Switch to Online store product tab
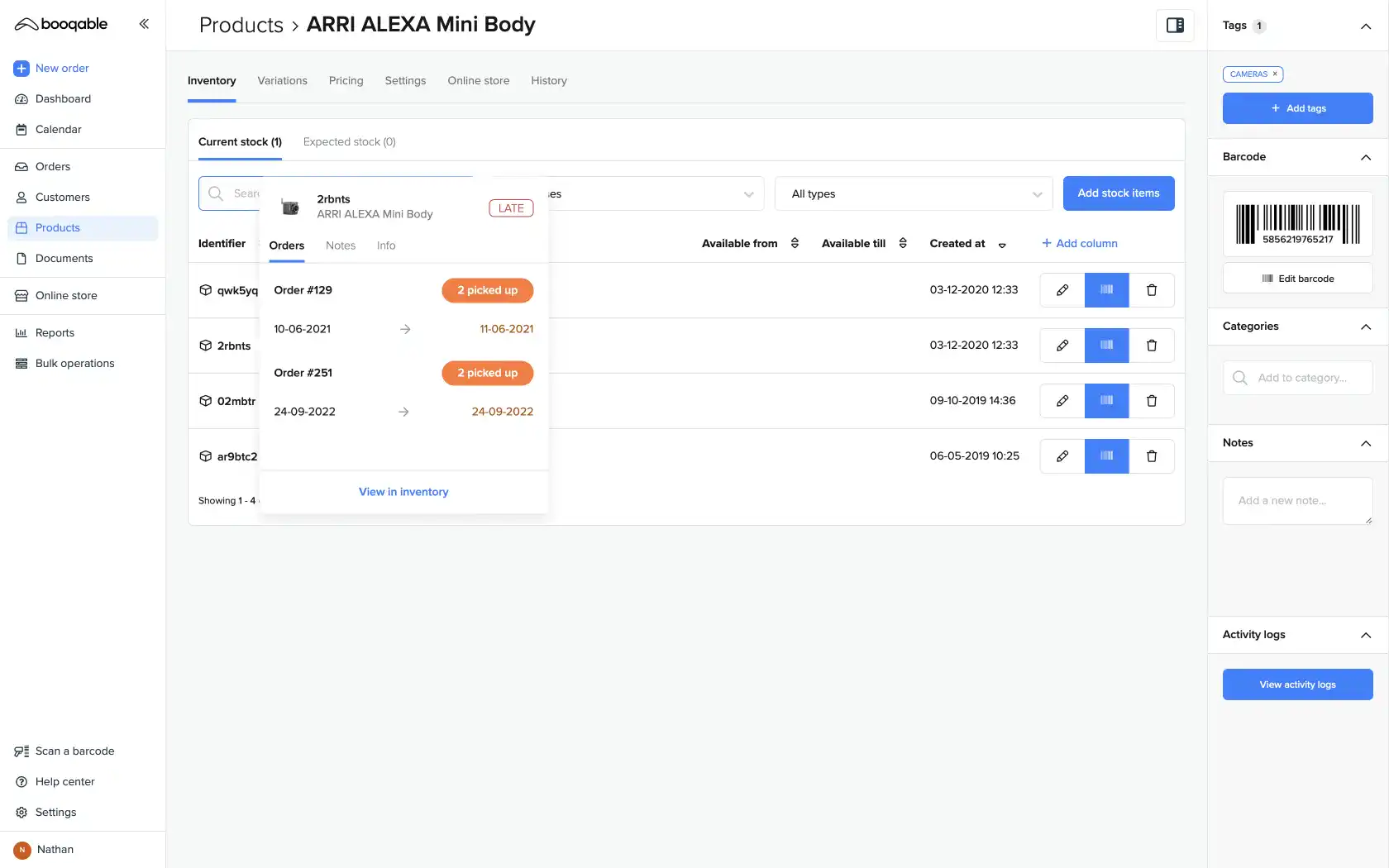1389x868 pixels. click(x=479, y=81)
